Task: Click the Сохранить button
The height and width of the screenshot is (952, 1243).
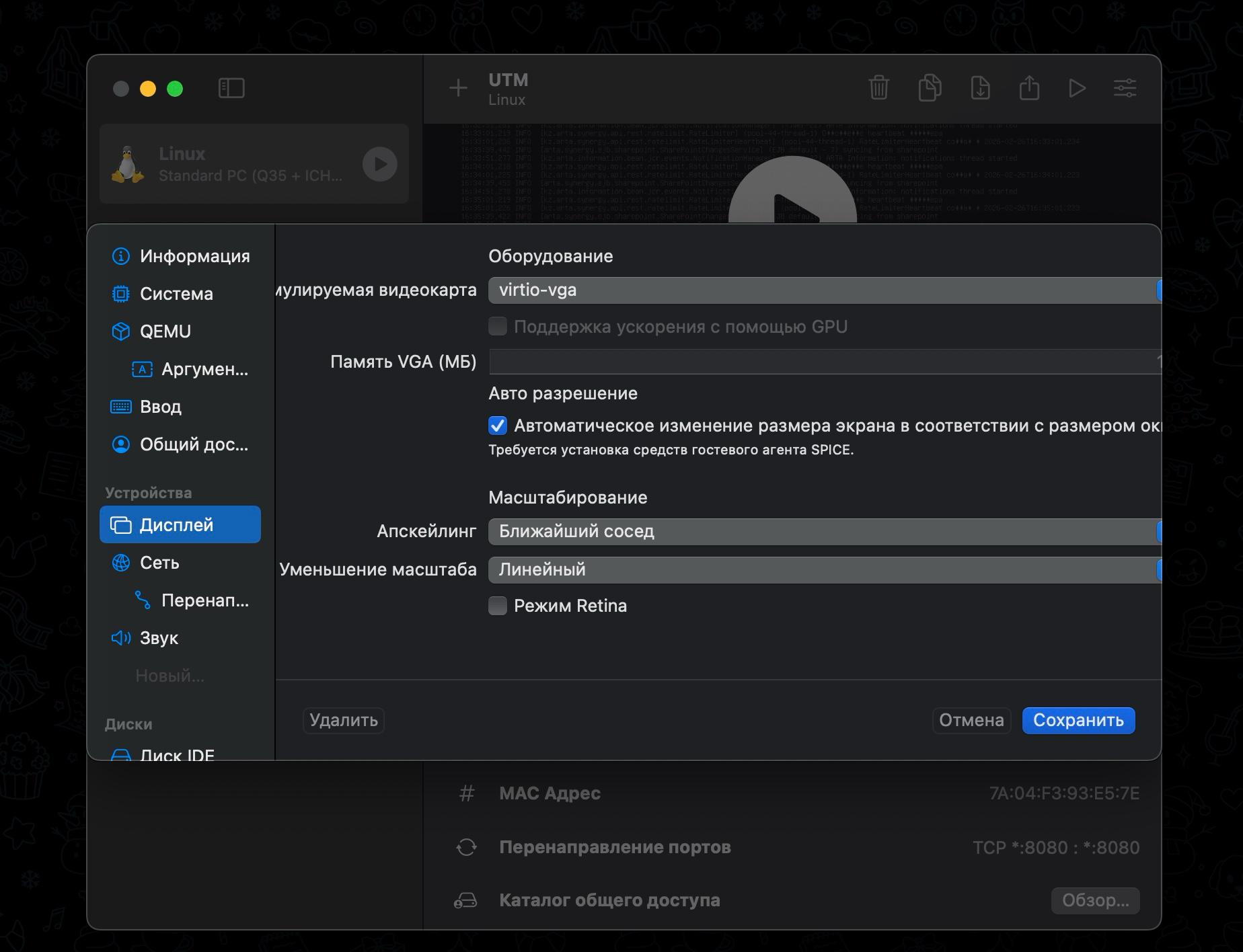Action: (1078, 720)
